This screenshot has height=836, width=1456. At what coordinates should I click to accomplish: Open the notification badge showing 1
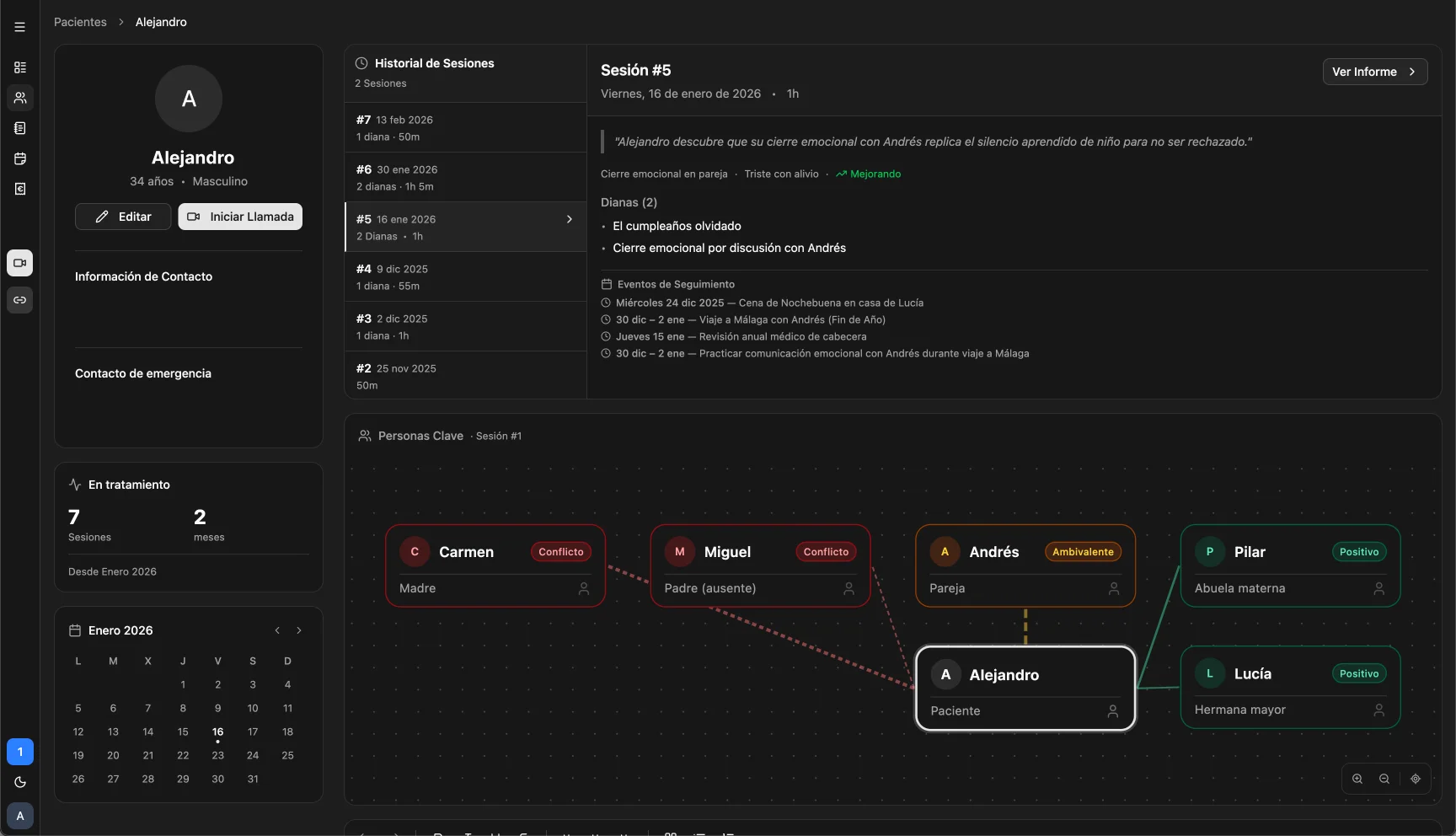click(x=19, y=752)
